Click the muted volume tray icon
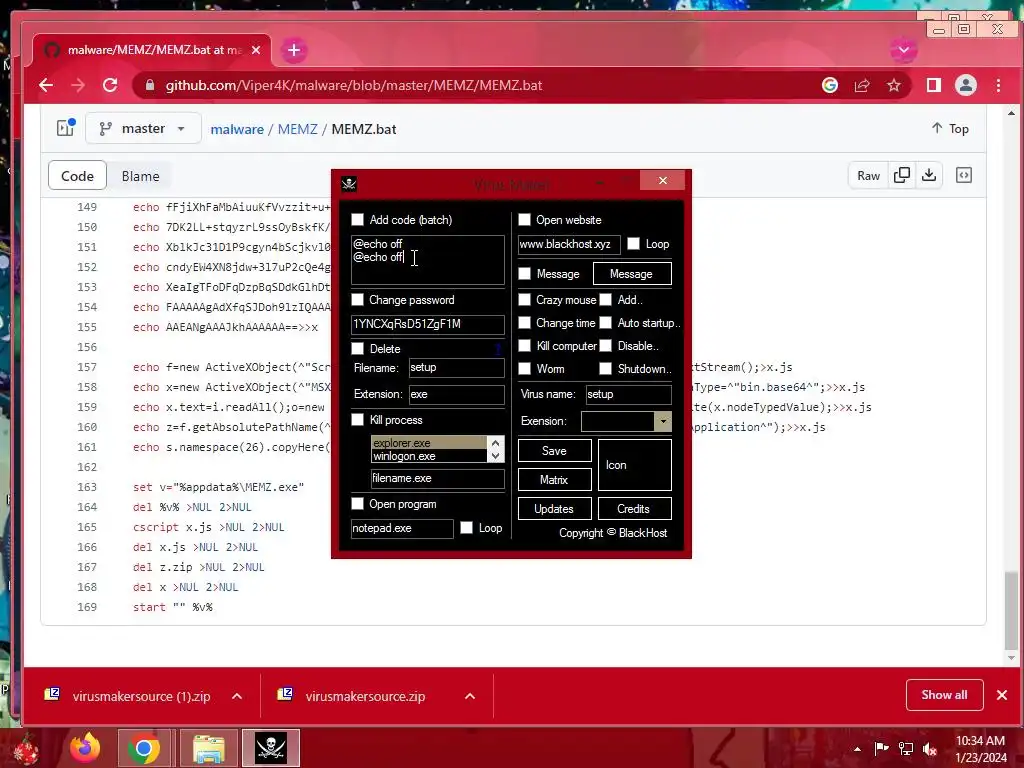This screenshot has width=1024, height=768. [x=929, y=749]
